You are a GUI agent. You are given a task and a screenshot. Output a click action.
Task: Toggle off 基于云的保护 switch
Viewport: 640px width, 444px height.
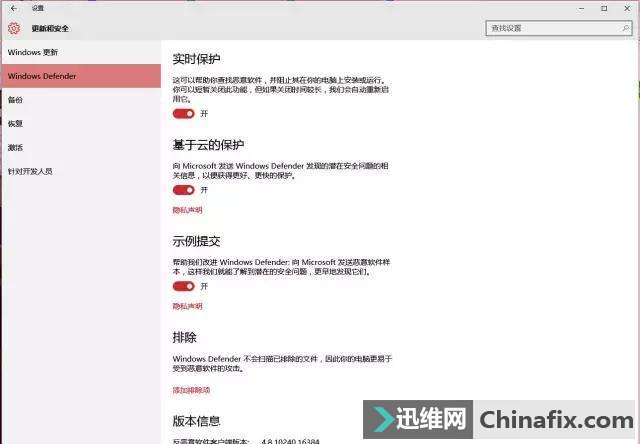click(183, 190)
